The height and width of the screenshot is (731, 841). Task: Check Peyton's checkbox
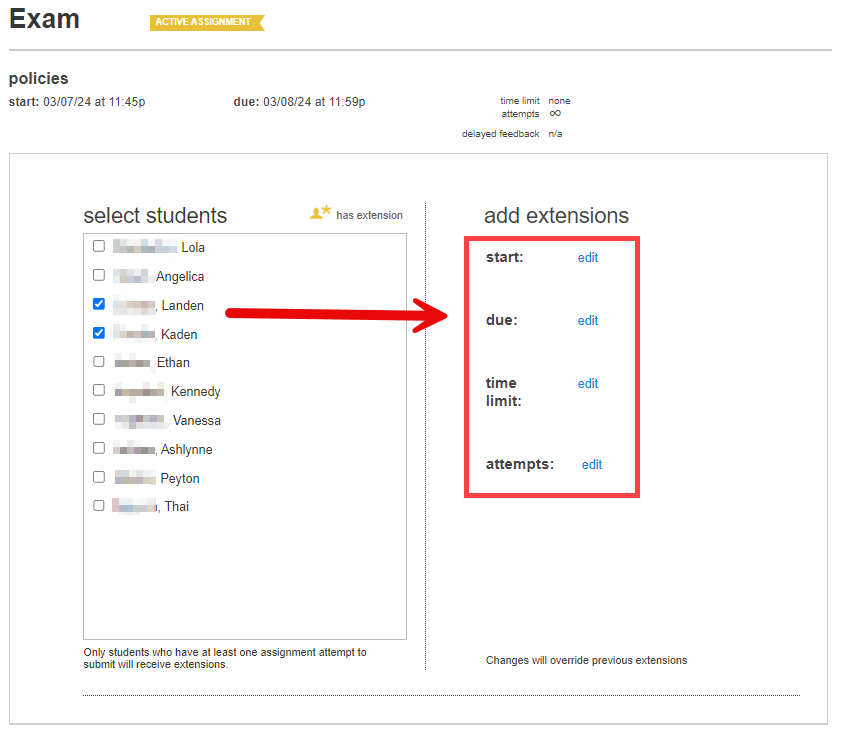(99, 477)
